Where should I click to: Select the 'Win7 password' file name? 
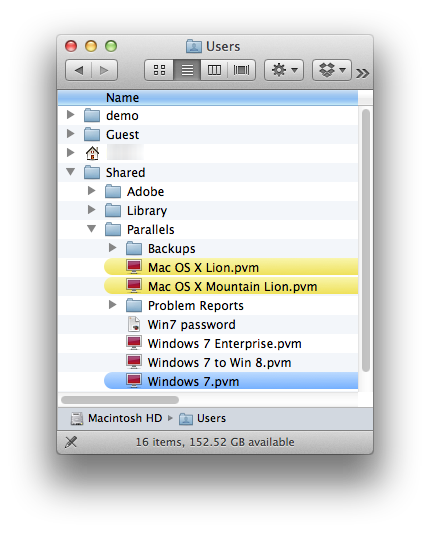(191, 325)
